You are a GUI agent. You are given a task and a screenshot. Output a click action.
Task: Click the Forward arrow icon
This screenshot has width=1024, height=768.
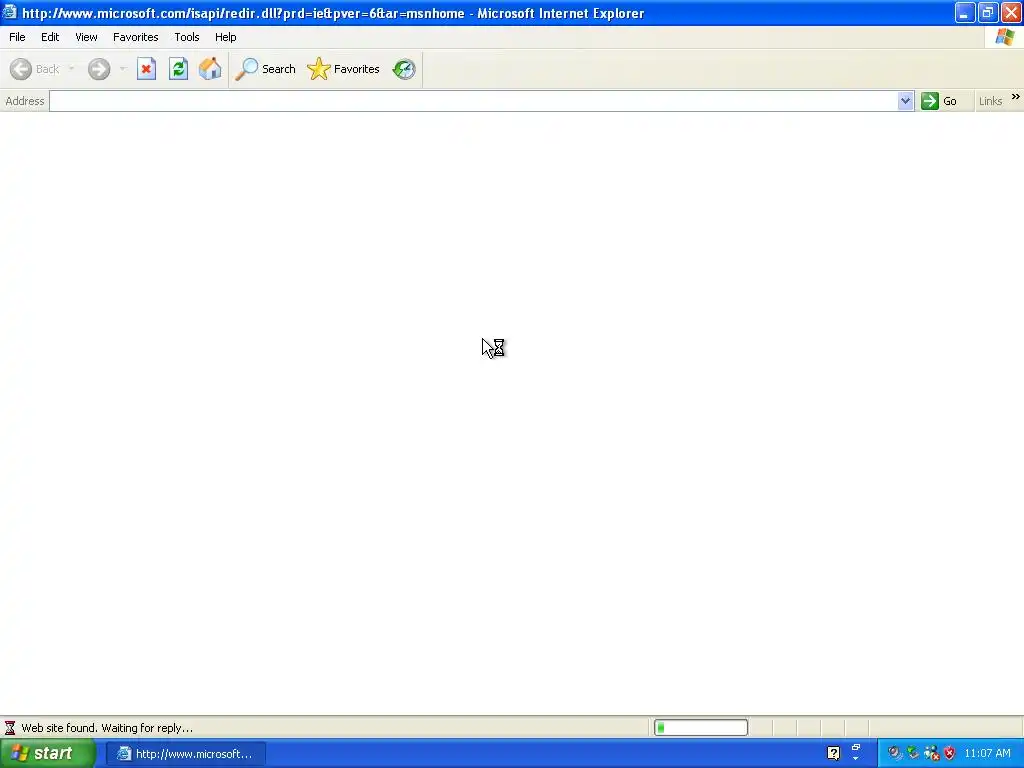click(x=99, y=69)
